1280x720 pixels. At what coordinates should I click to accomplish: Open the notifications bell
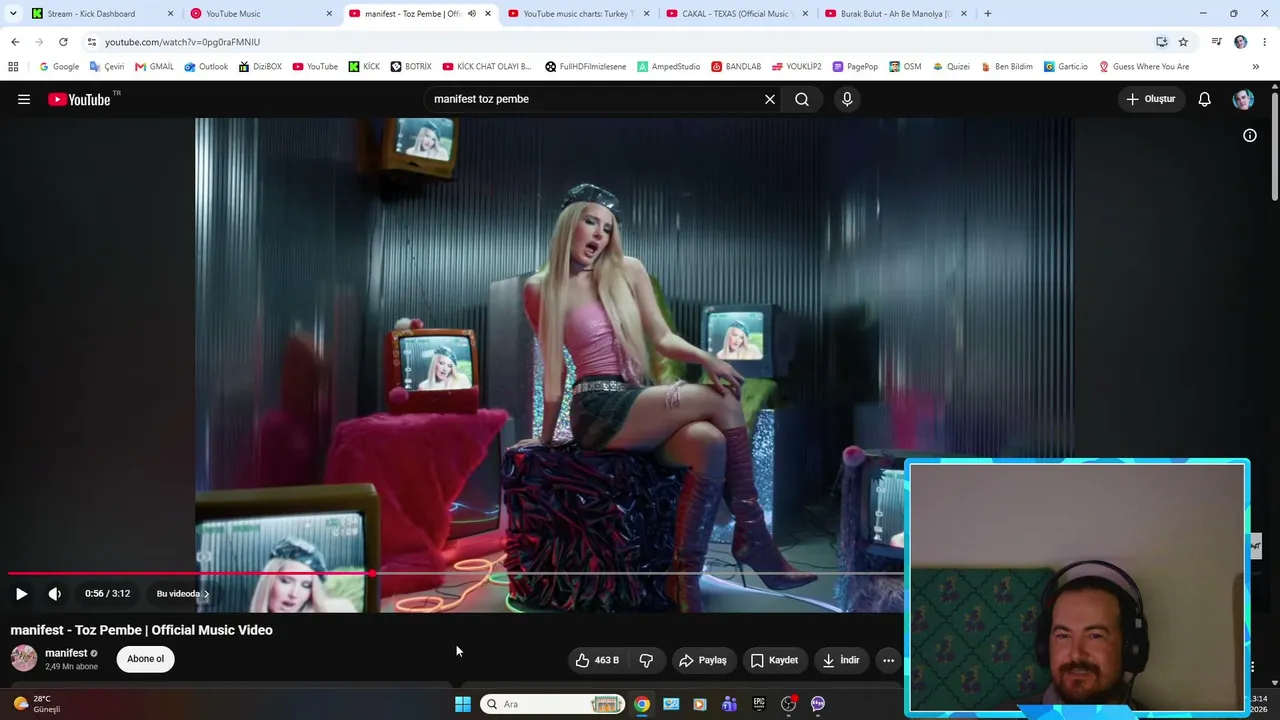1205,99
